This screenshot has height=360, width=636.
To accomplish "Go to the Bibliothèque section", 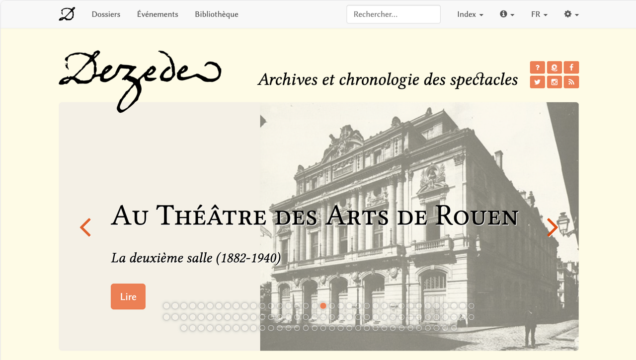I will 216,14.
